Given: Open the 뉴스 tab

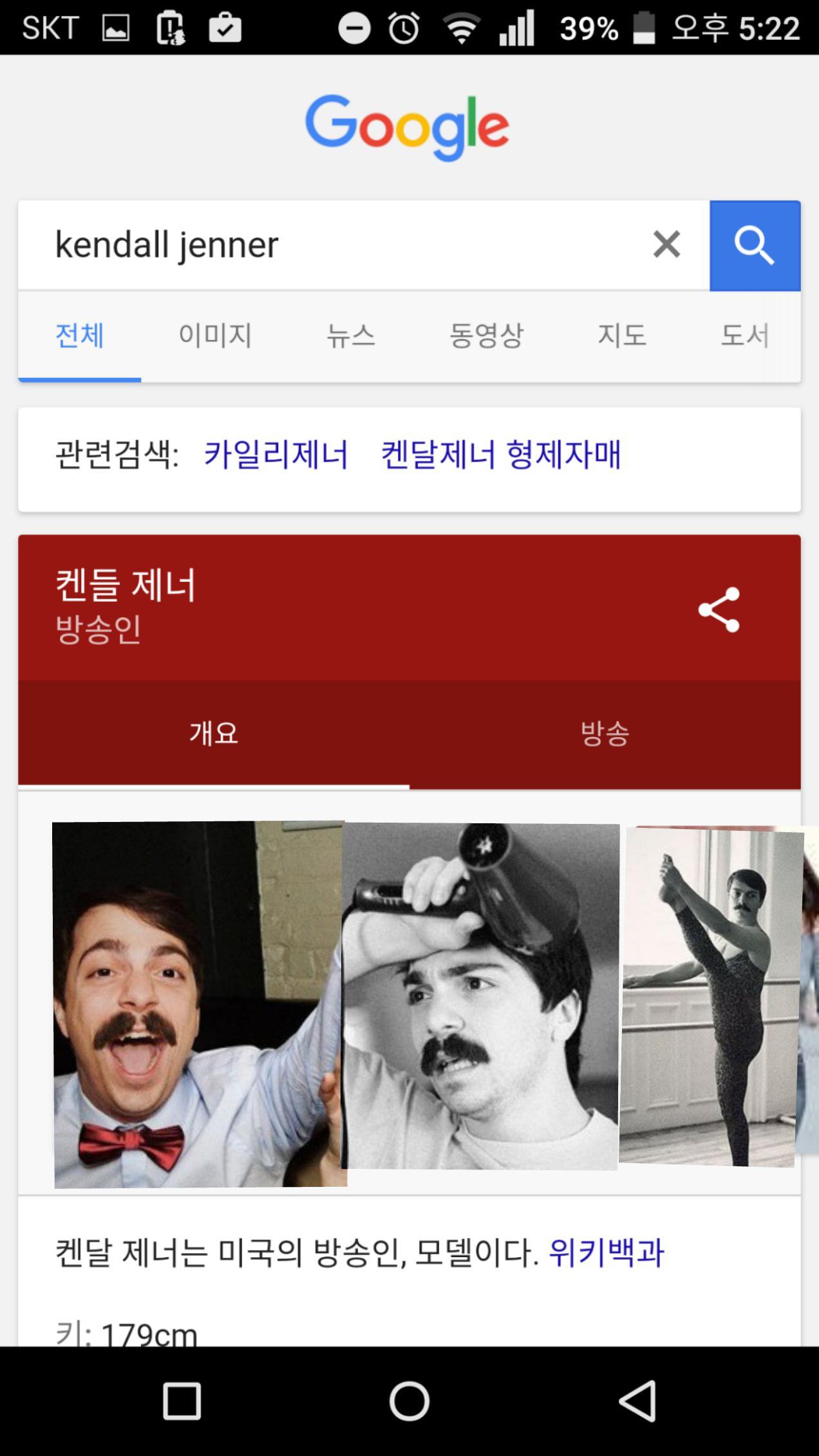Looking at the screenshot, I should [x=351, y=335].
